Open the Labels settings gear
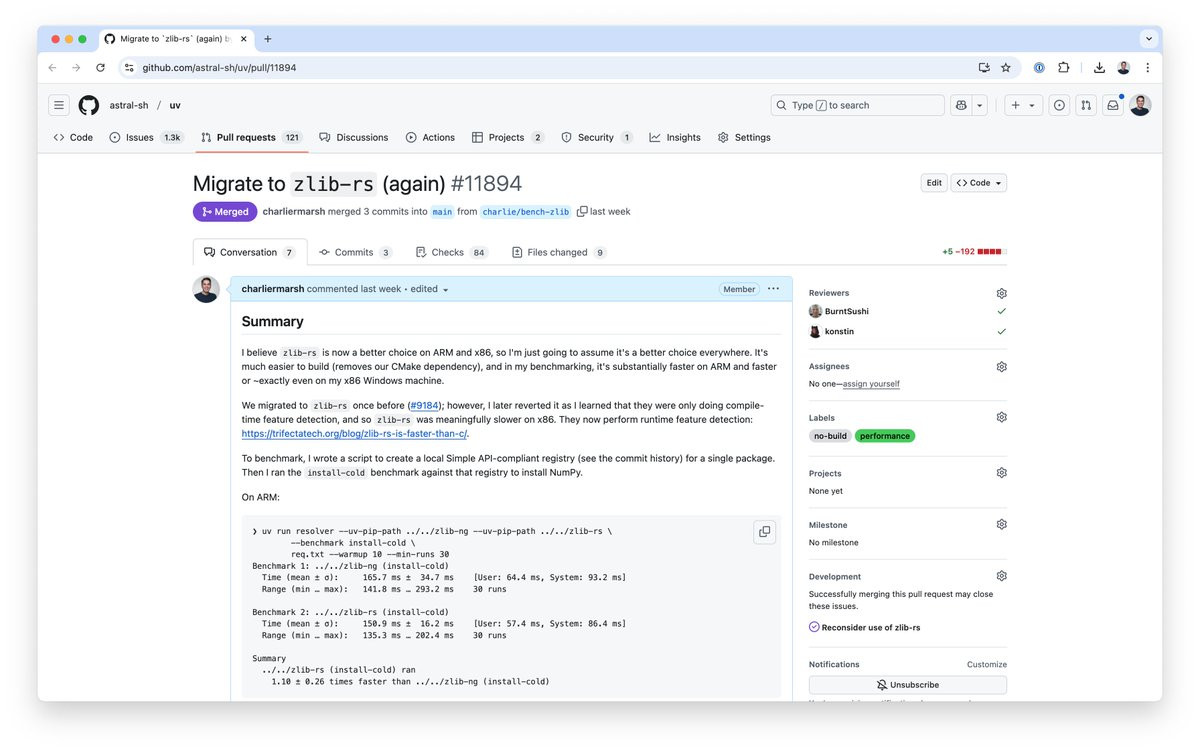Image resolution: width=1200 pixels, height=751 pixels. coord(1001,418)
